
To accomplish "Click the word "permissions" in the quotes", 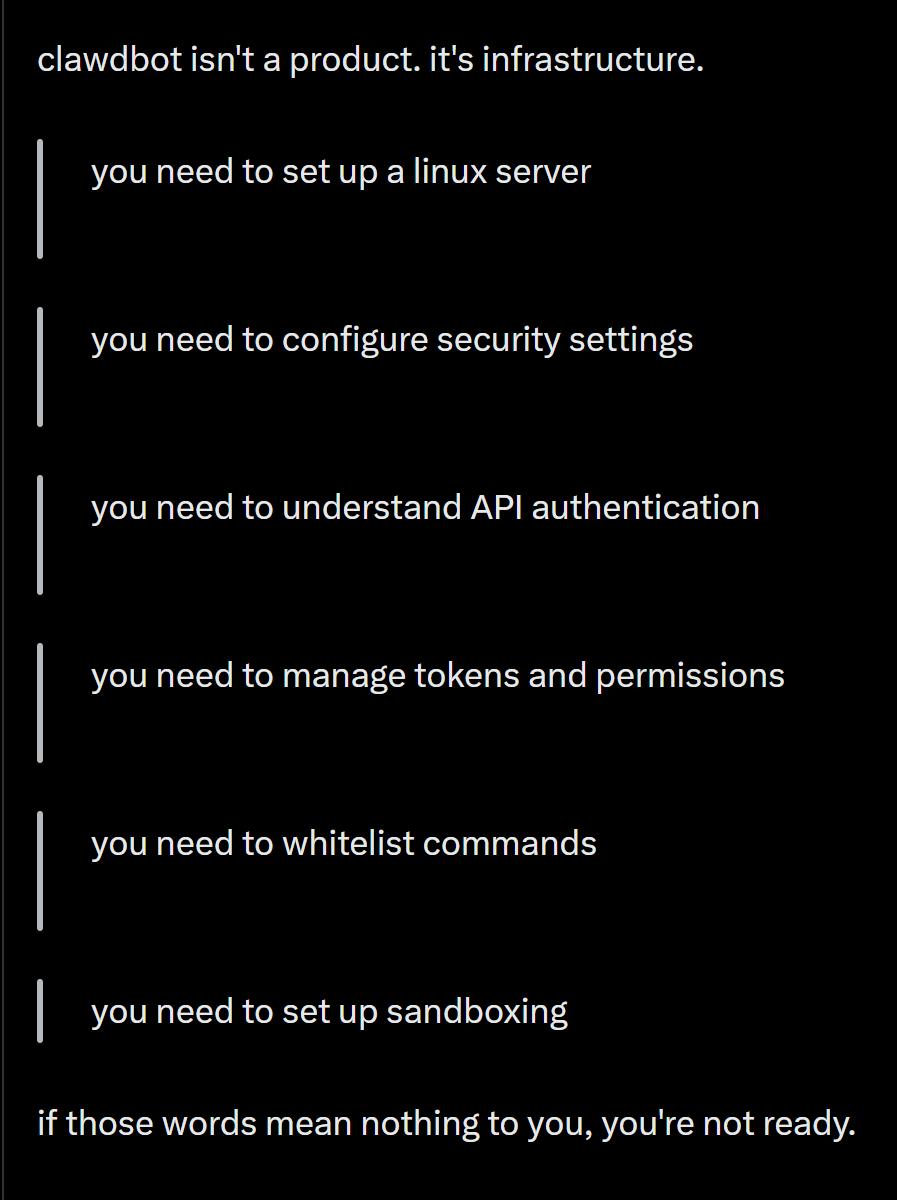I will pos(690,676).
